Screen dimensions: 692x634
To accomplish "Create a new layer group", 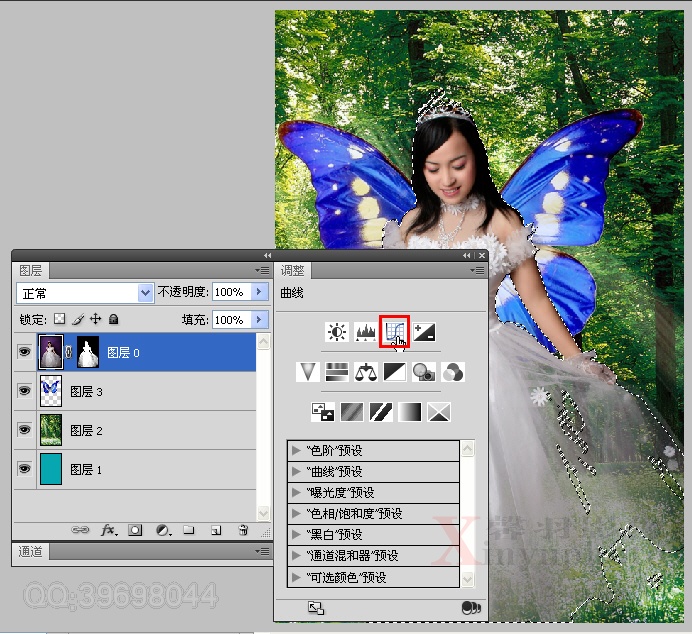I will (x=189, y=529).
